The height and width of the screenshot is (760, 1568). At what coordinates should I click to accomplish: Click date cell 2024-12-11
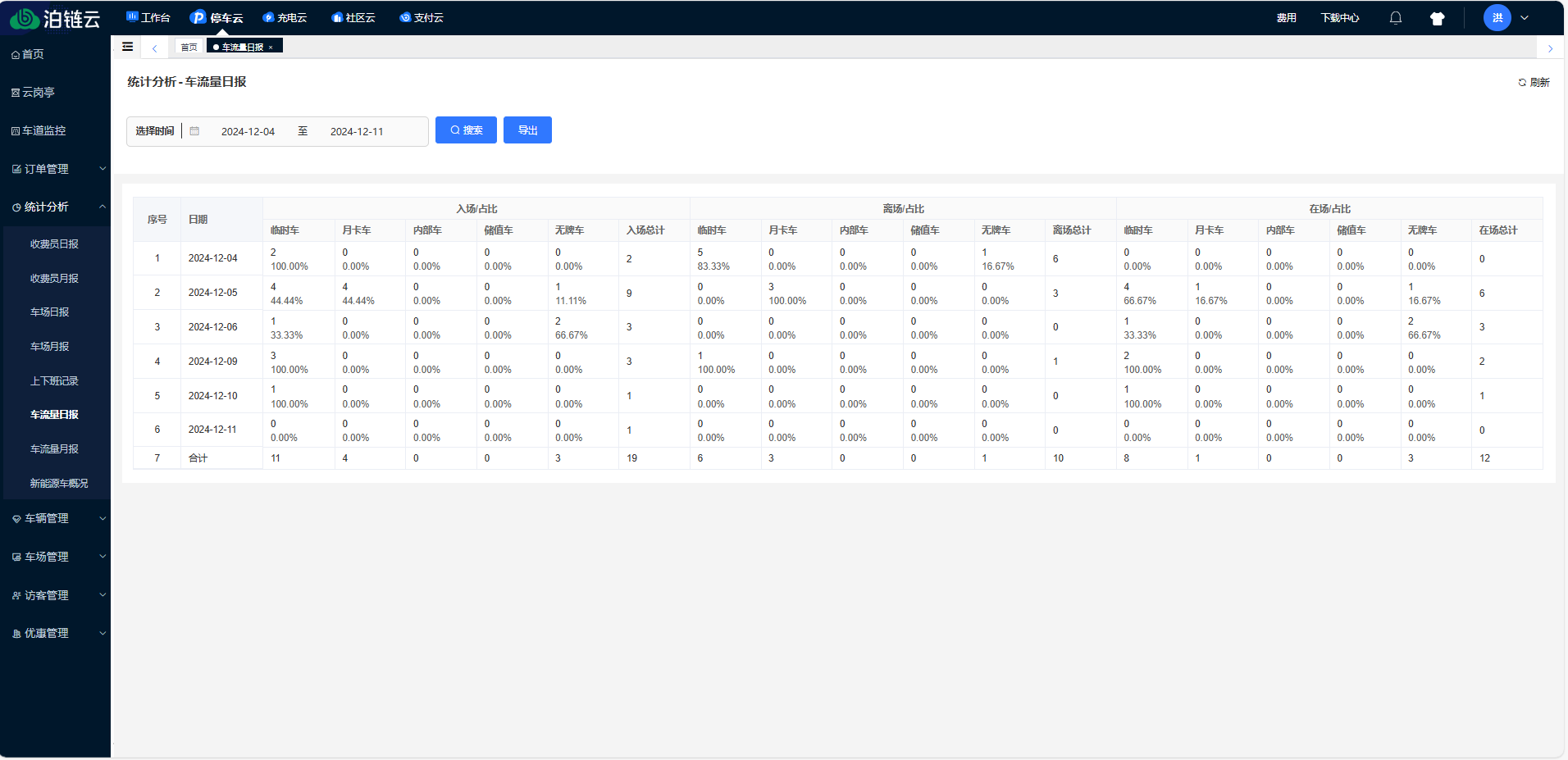213,430
